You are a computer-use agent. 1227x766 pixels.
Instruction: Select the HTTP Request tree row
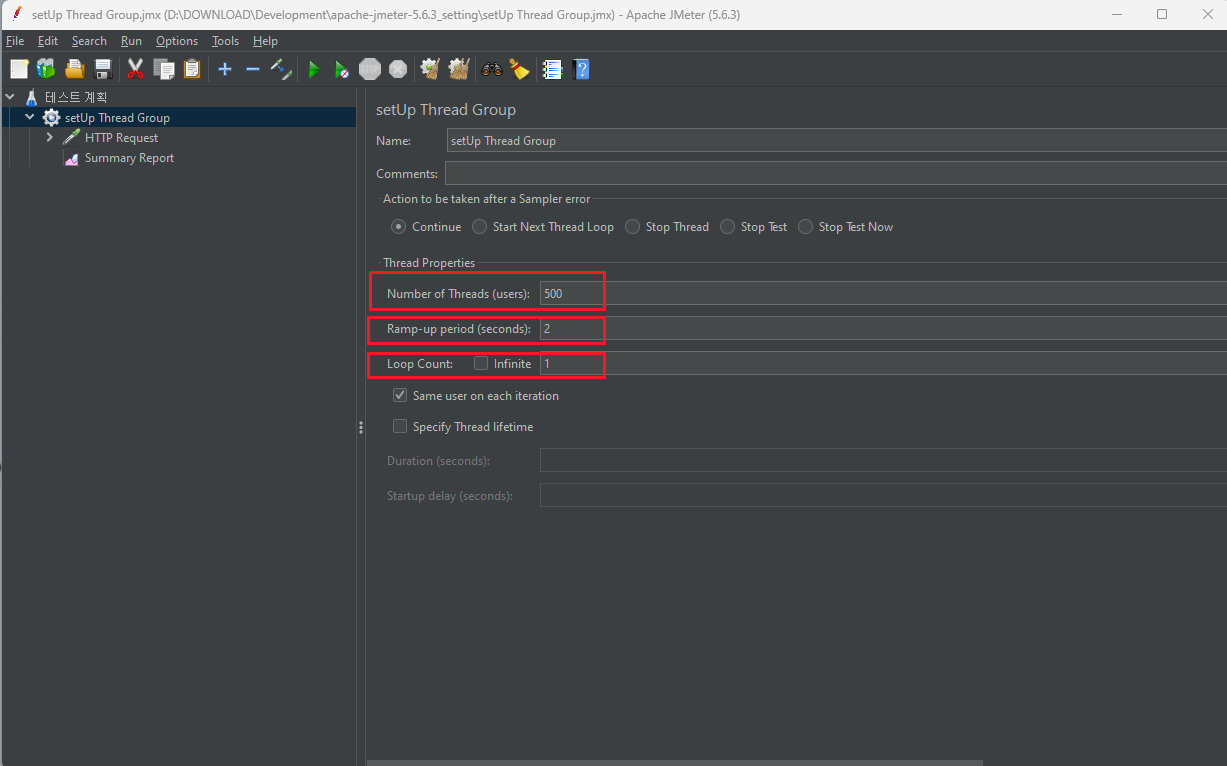[121, 138]
